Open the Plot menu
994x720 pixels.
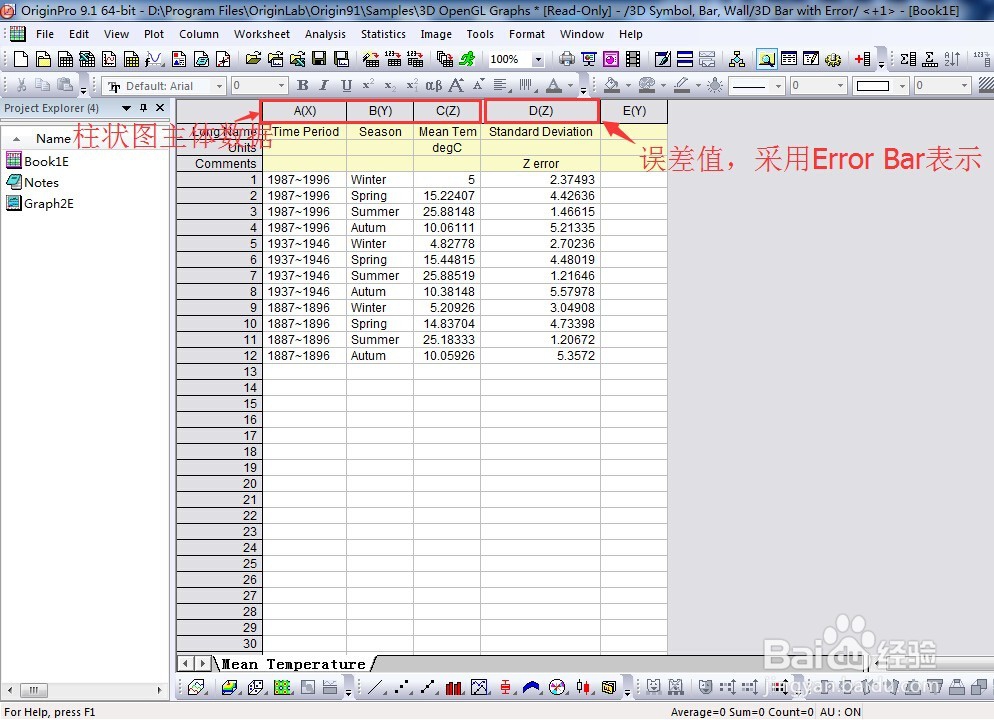[x=153, y=34]
